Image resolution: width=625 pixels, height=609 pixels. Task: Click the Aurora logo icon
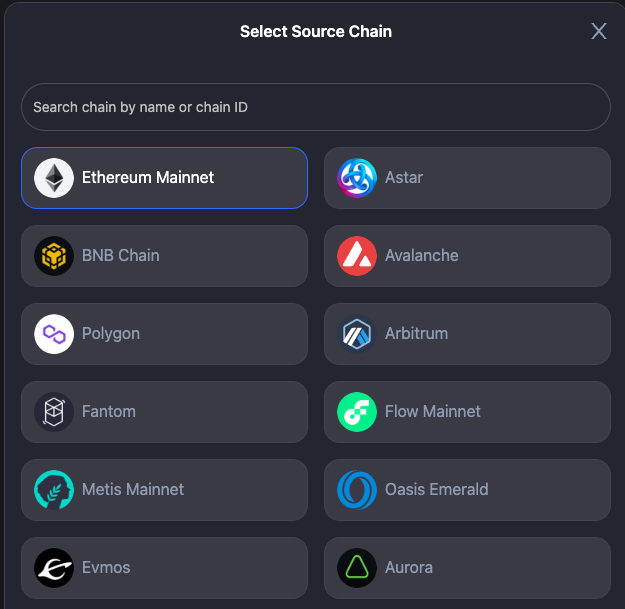[x=357, y=568]
